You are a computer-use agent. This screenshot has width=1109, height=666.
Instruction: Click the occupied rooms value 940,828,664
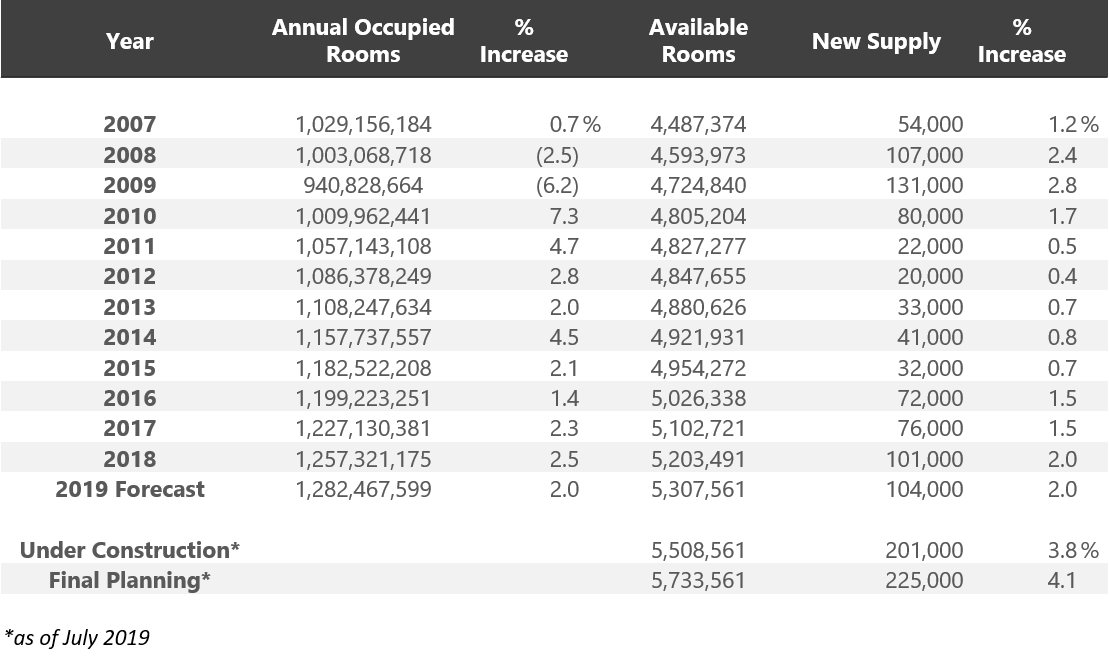point(363,186)
